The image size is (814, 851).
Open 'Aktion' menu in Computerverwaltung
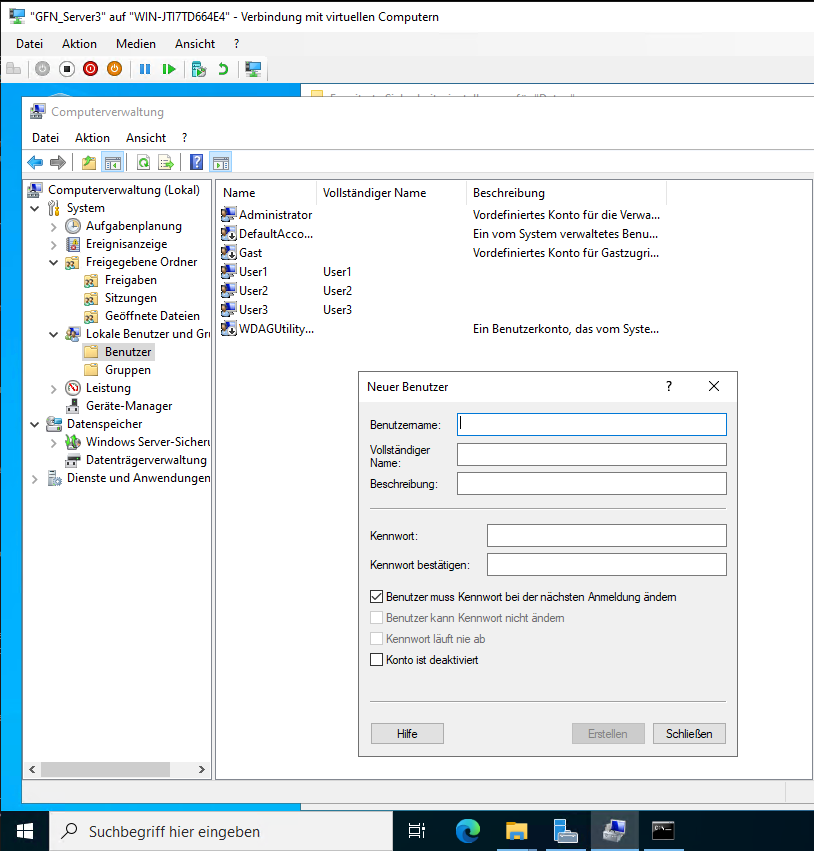(x=92, y=138)
